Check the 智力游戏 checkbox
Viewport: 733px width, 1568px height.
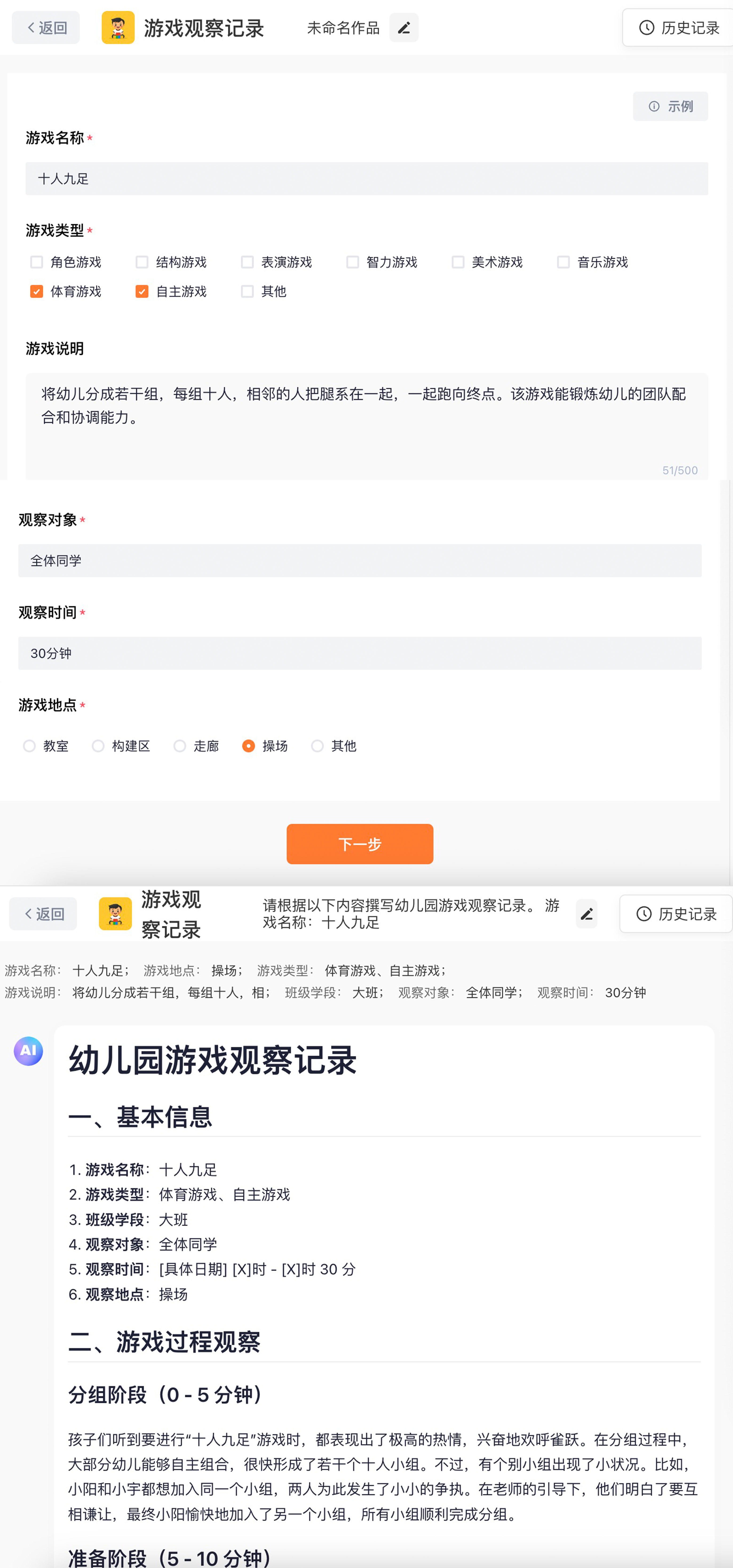[x=353, y=262]
